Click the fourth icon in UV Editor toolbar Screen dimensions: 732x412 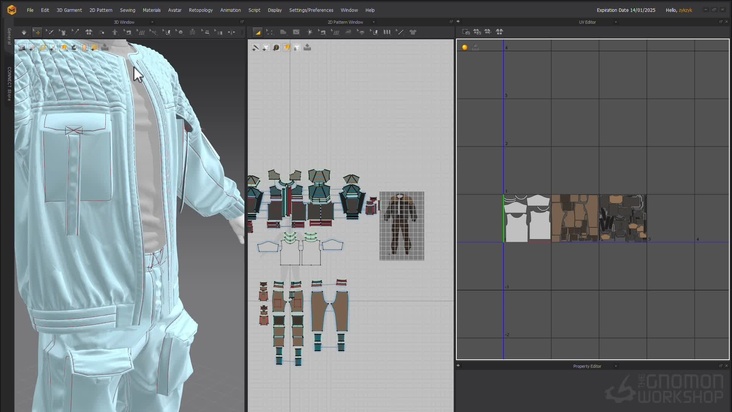coord(499,32)
